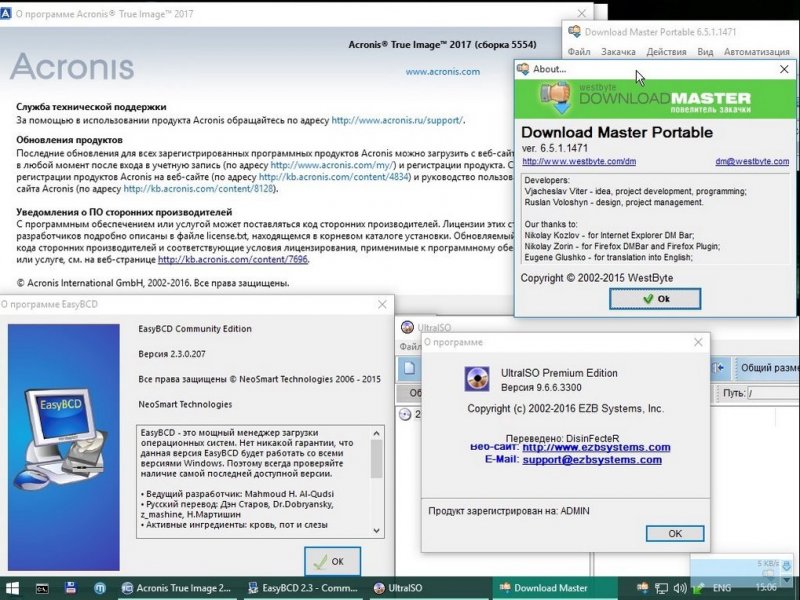This screenshot has width=800, height=600.
Task: Click the volume speaker tray icon
Action: tap(680, 588)
